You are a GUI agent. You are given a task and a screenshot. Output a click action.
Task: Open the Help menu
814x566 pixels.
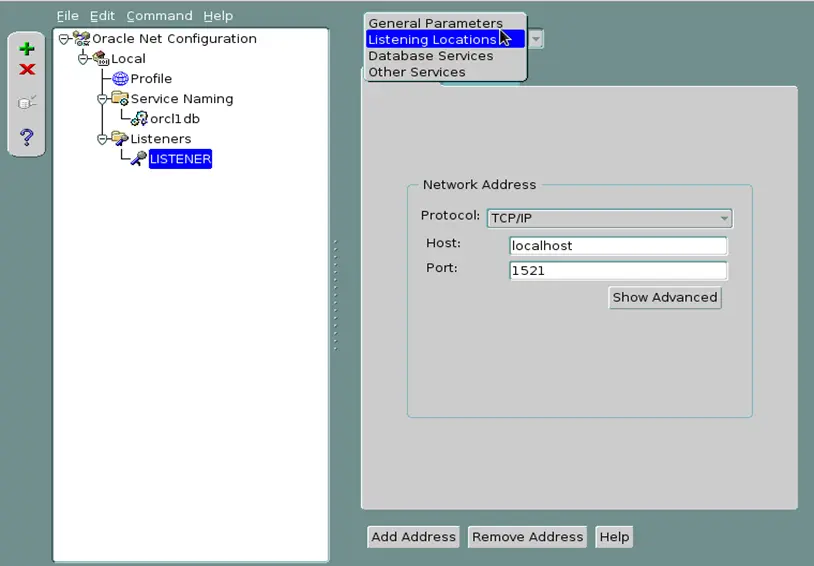(218, 16)
